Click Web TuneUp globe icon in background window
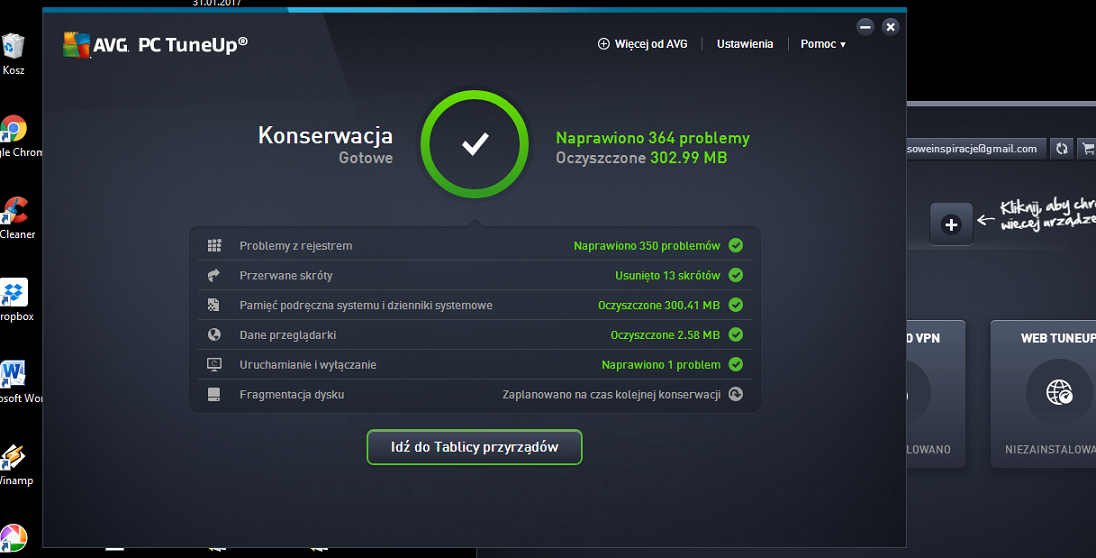Image resolution: width=1096 pixels, height=558 pixels. point(1059,392)
